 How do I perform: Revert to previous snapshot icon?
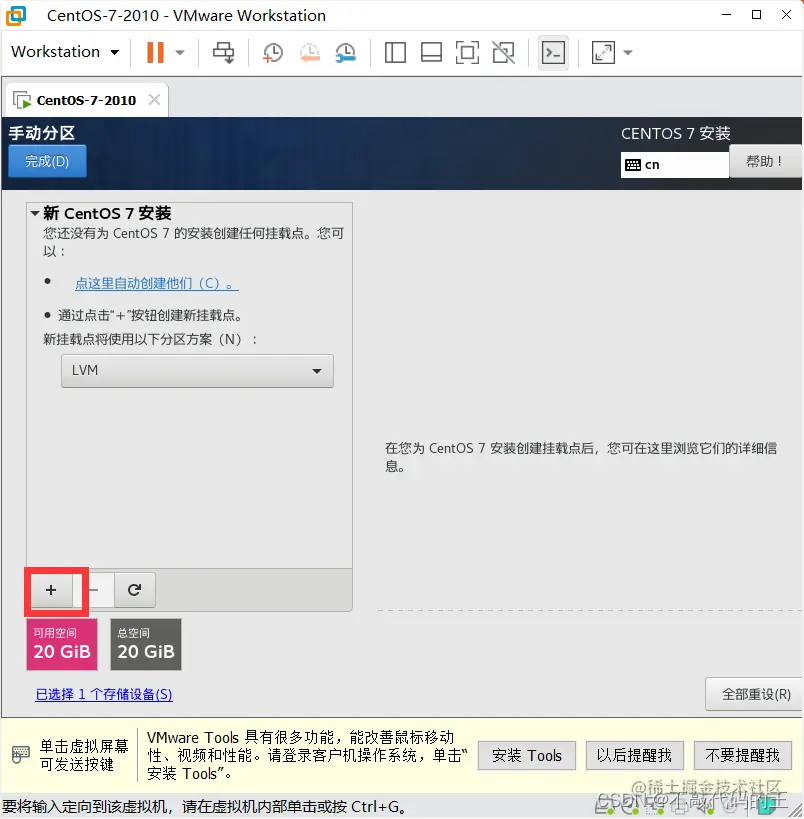pos(309,52)
